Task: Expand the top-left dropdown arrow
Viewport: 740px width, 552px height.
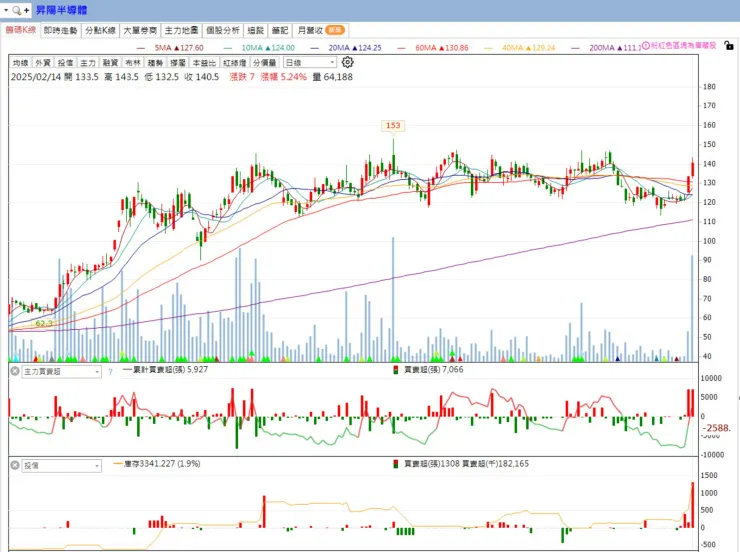Action: (x=6, y=10)
